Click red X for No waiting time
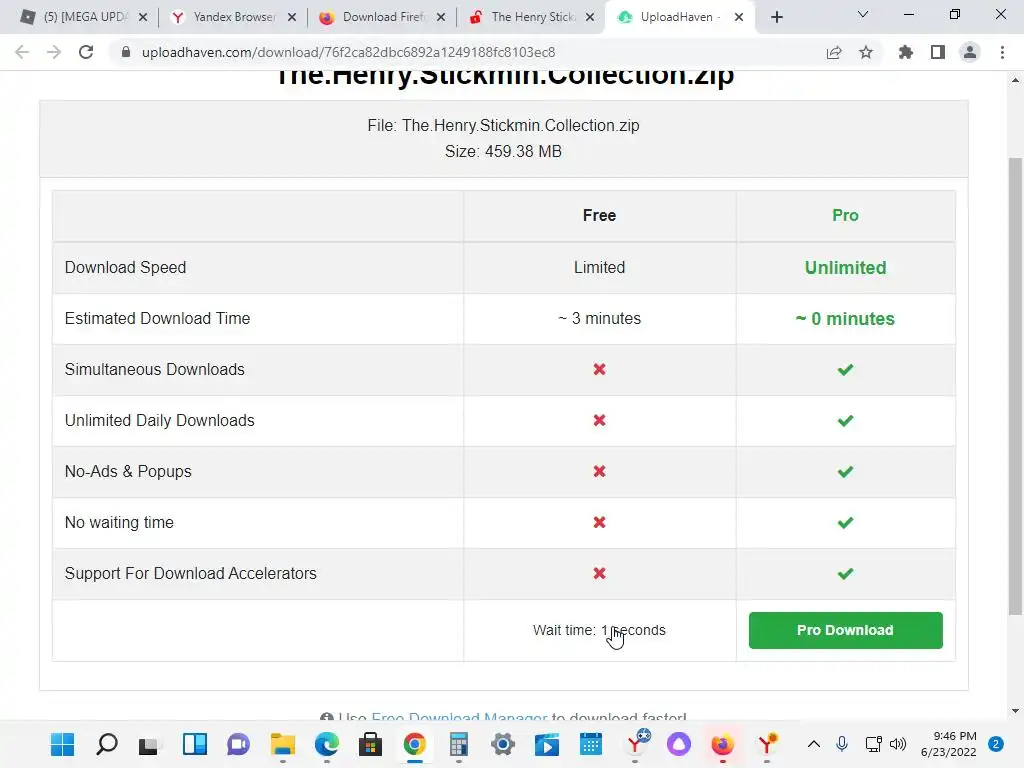1024x768 pixels. pyautogui.click(x=599, y=522)
